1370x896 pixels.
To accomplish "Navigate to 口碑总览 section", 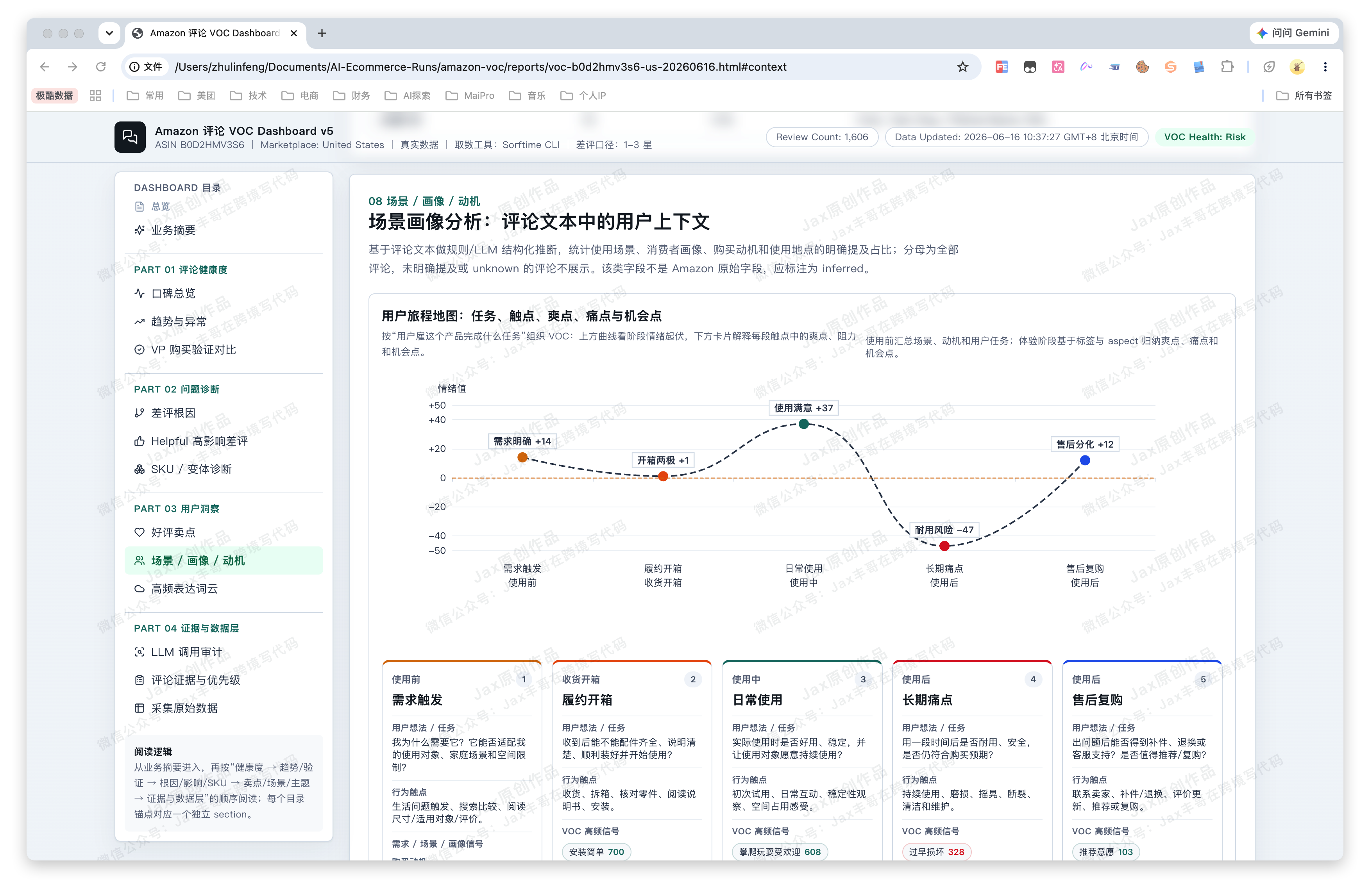I will pyautogui.click(x=224, y=293).
